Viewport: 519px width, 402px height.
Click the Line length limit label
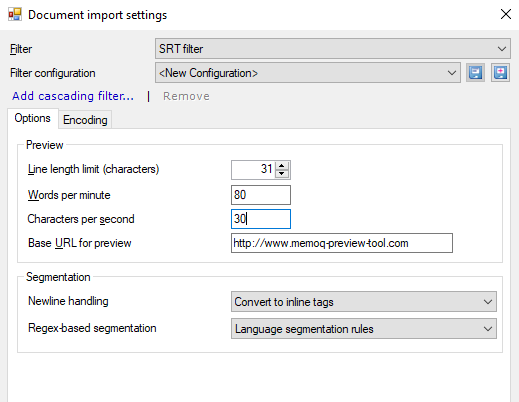[x=93, y=169]
